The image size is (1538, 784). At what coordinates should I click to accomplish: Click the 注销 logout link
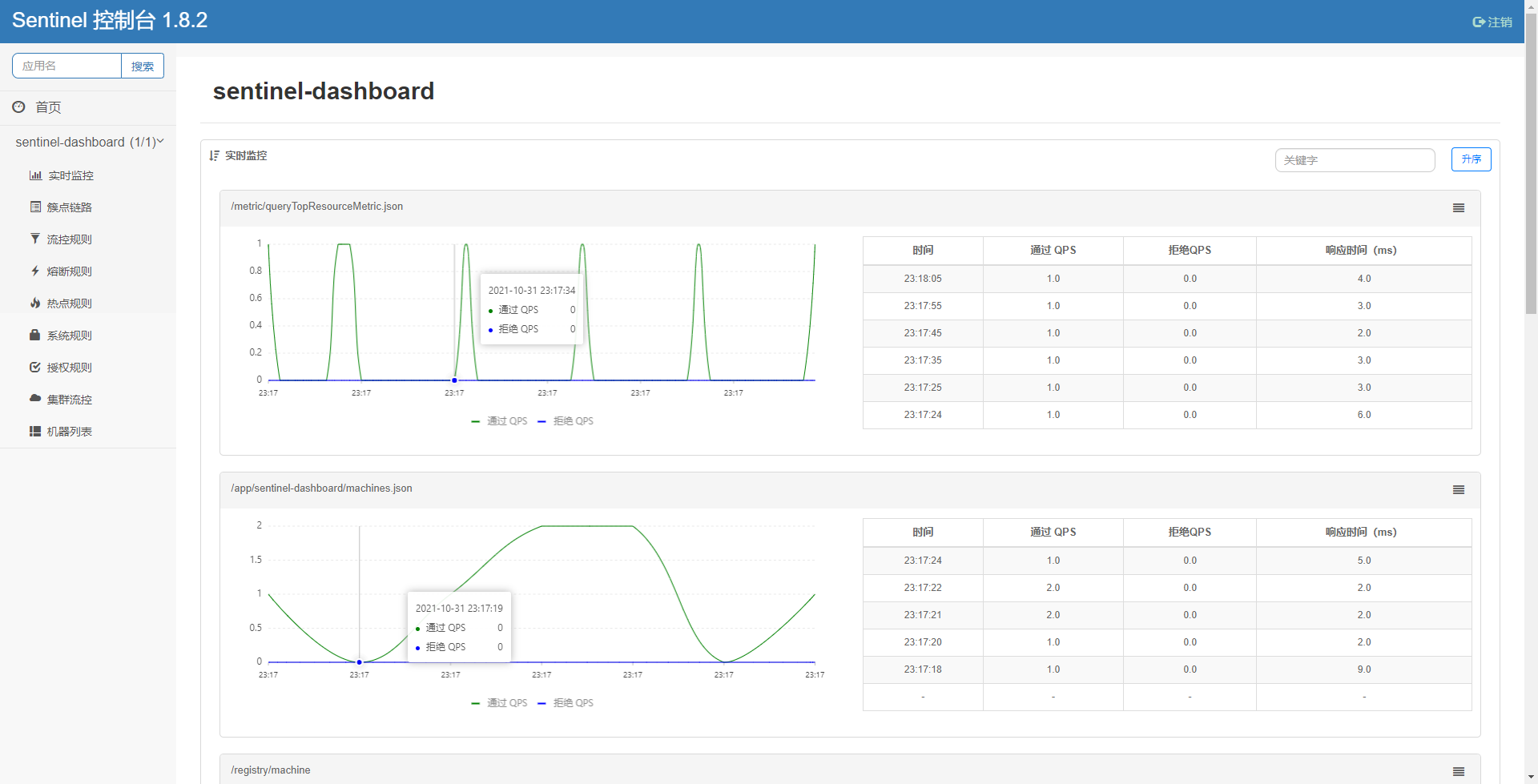click(1492, 22)
